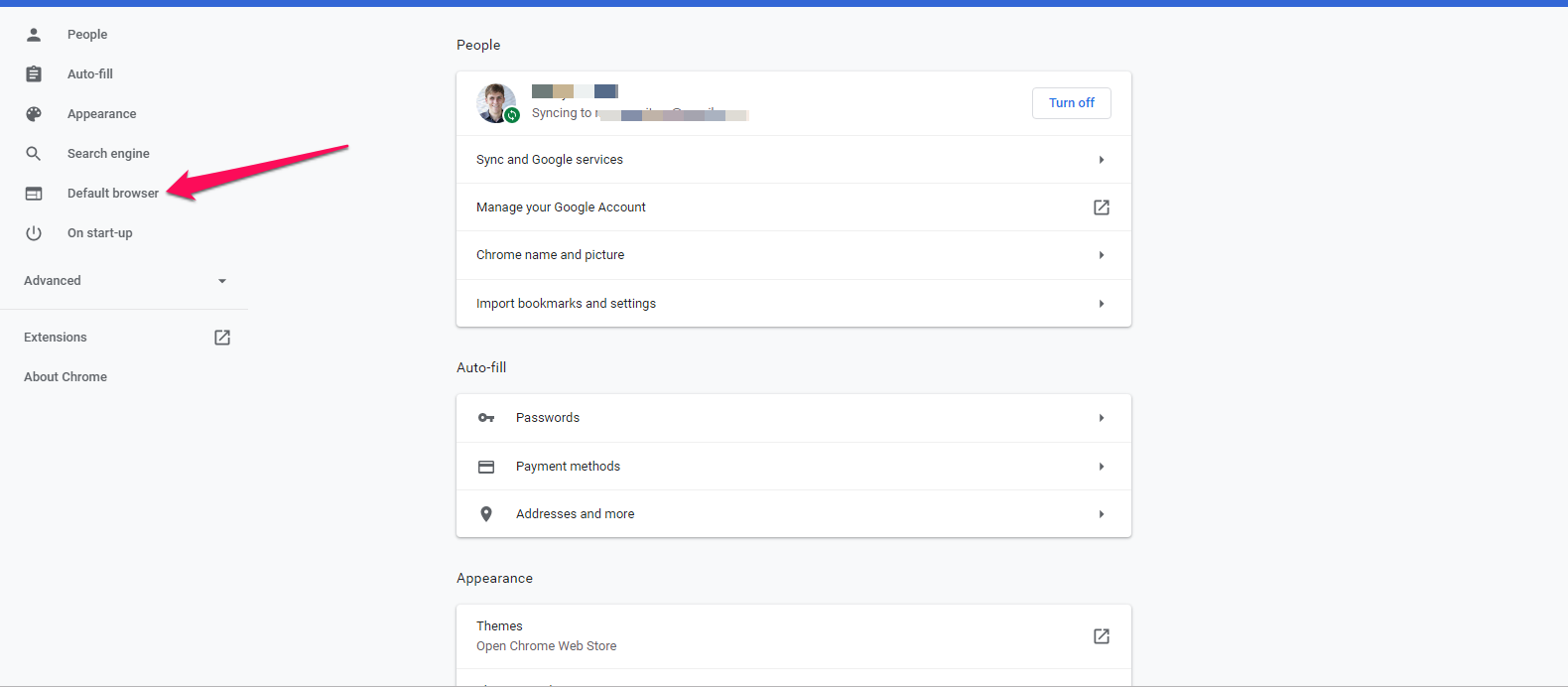Click the Payment methods card icon
Viewport: 1568px width, 688px height.
[486, 467]
